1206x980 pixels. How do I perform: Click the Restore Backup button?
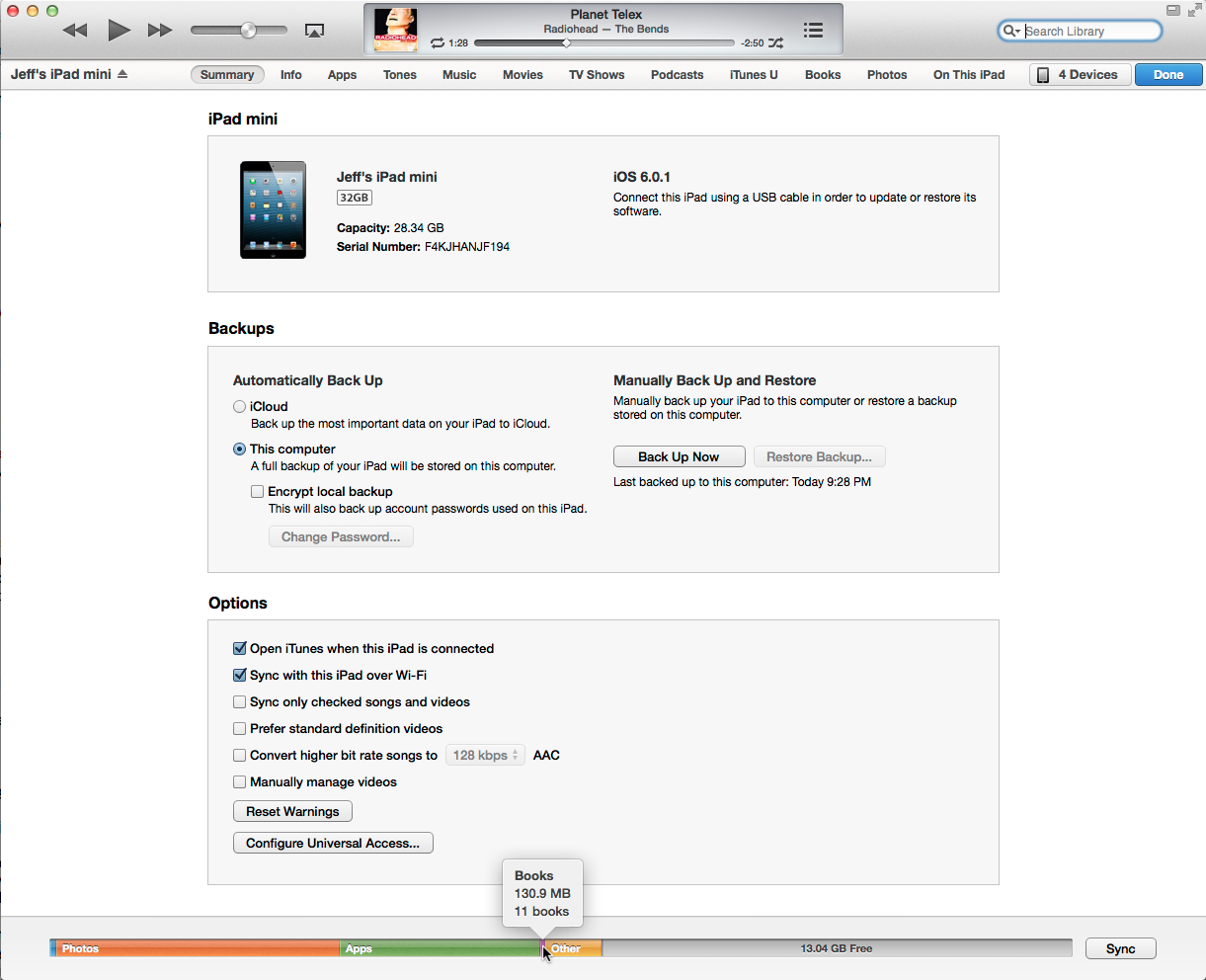point(819,456)
